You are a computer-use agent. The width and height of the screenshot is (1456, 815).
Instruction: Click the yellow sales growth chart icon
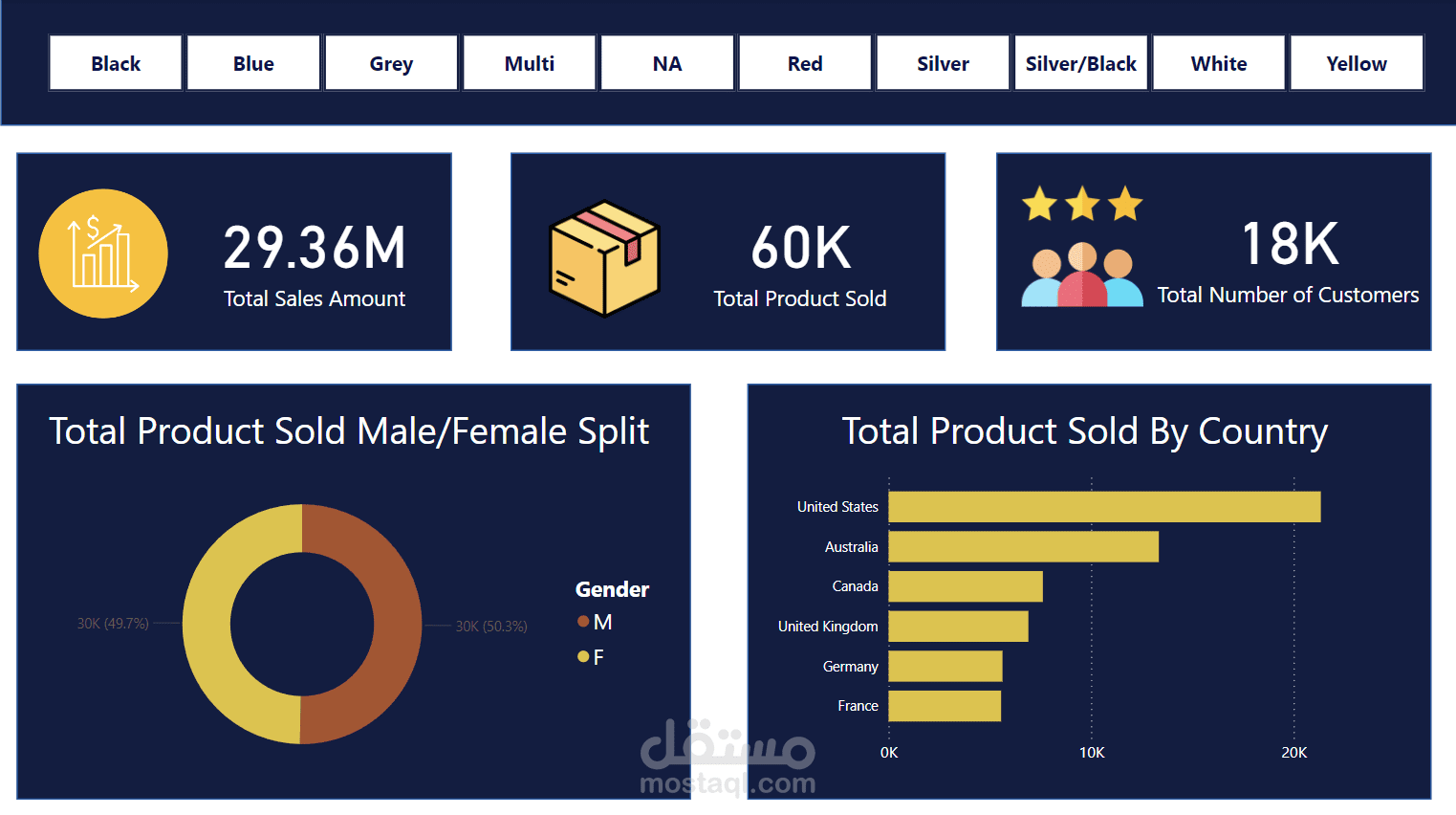102,253
